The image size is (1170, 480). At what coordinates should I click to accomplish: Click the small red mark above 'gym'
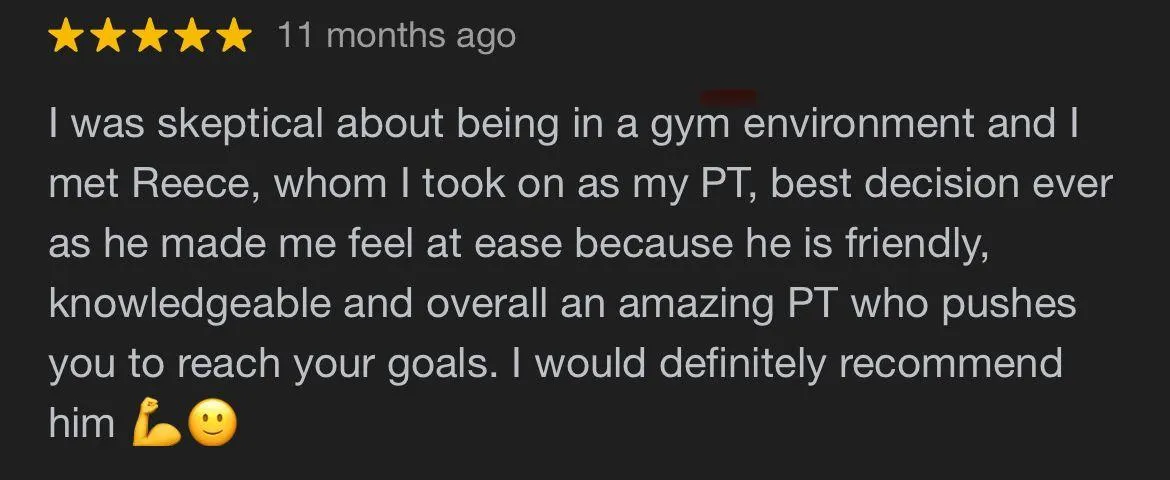point(728,96)
